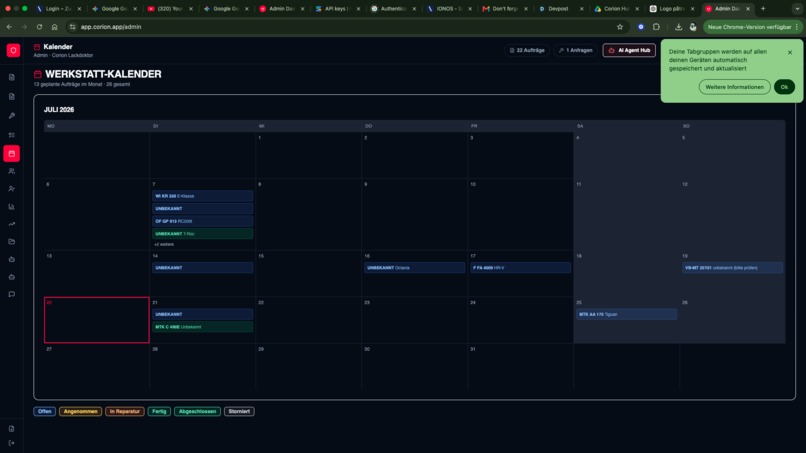Open the Chrome extensions puzzle icon
Image resolution: width=806 pixels, height=453 pixels.
point(656,27)
